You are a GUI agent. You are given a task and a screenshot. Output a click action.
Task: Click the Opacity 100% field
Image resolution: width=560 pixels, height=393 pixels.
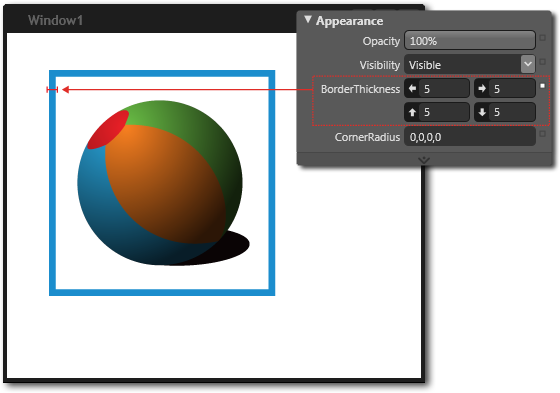(470, 41)
